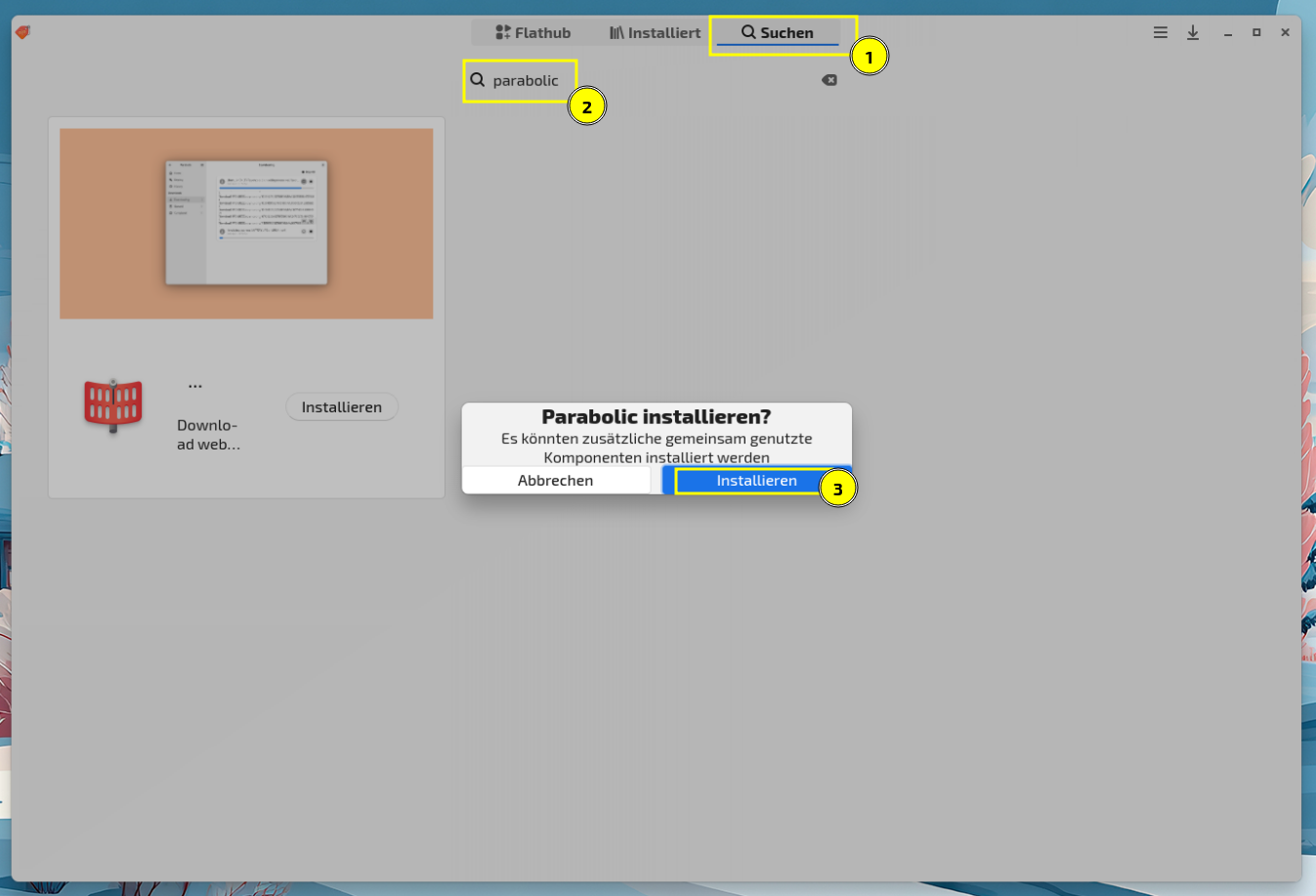1316x896 pixels.
Task: Click the Warehouse app icon in title bar
Action: coord(22,32)
